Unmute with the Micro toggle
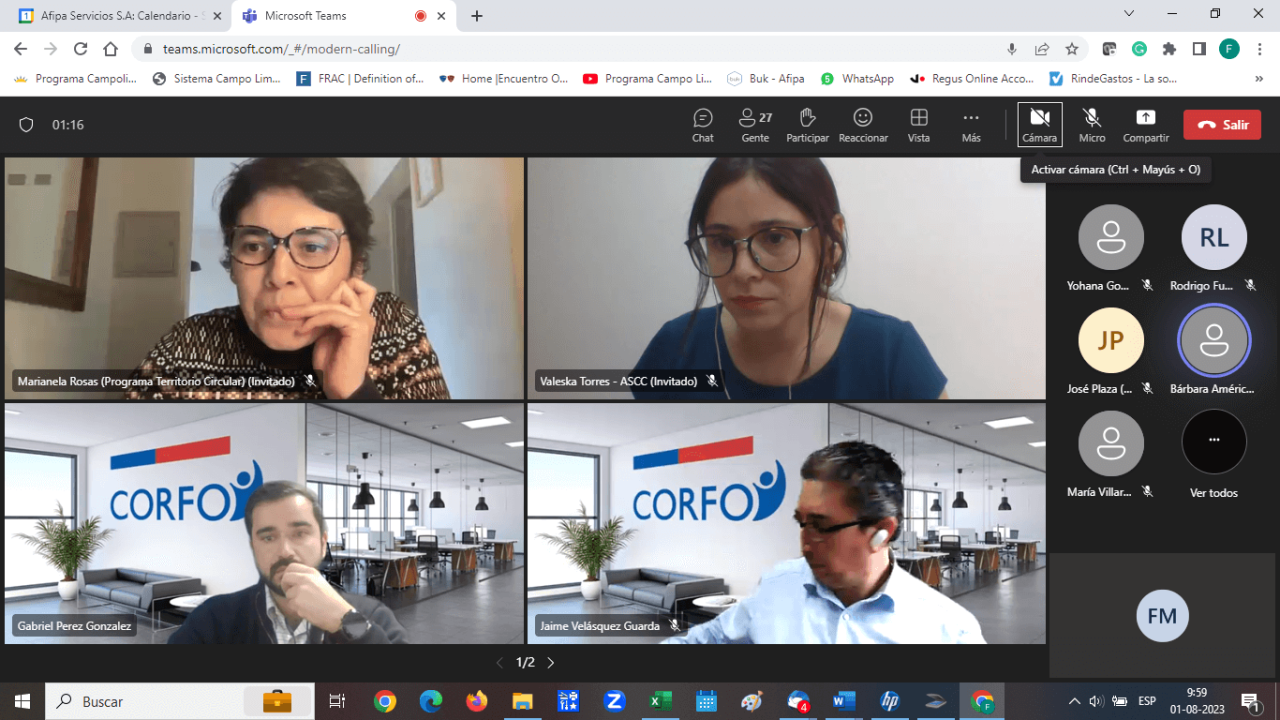1280x720 pixels. [x=1092, y=125]
